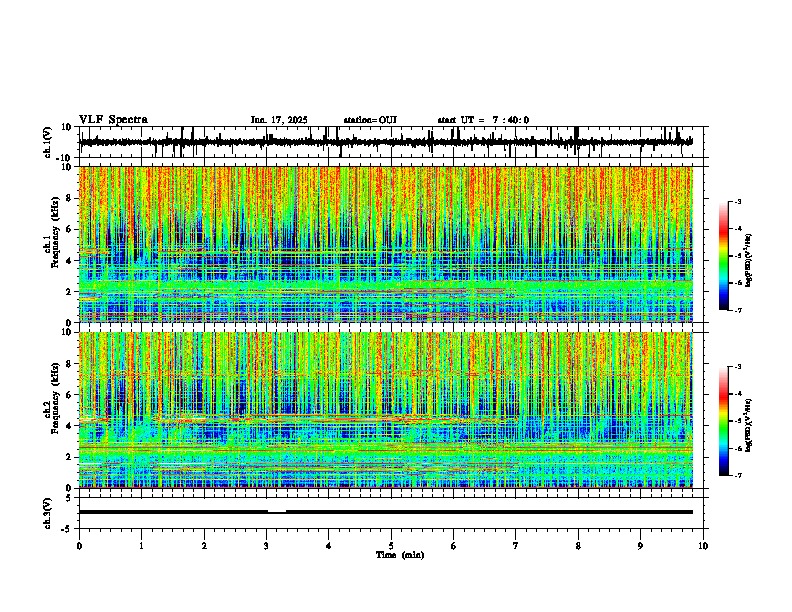The image size is (792, 612).
Task: Click the '1' tick on the time axis
Action: point(141,546)
